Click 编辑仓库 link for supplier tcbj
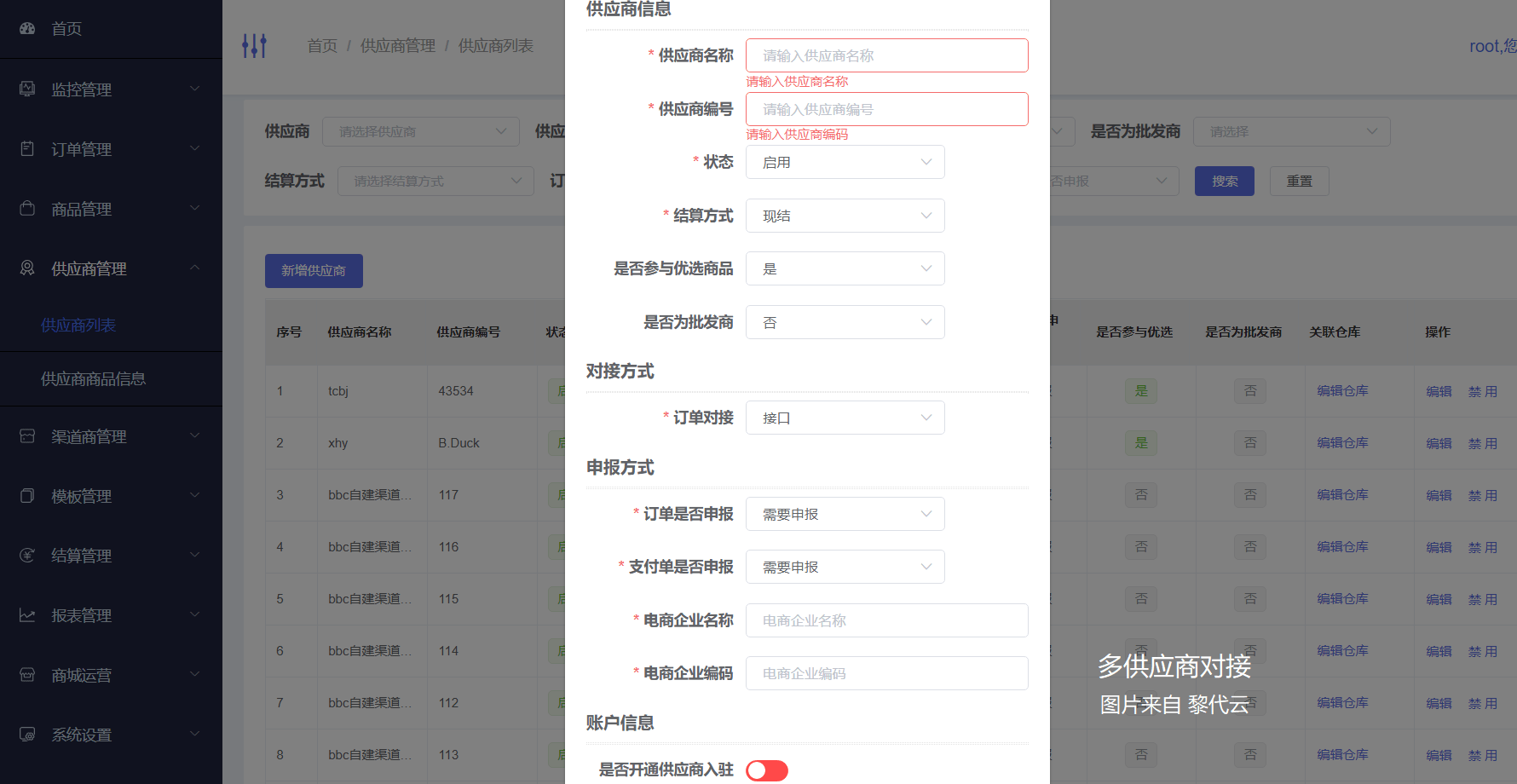The height and width of the screenshot is (784, 1517). (1342, 390)
